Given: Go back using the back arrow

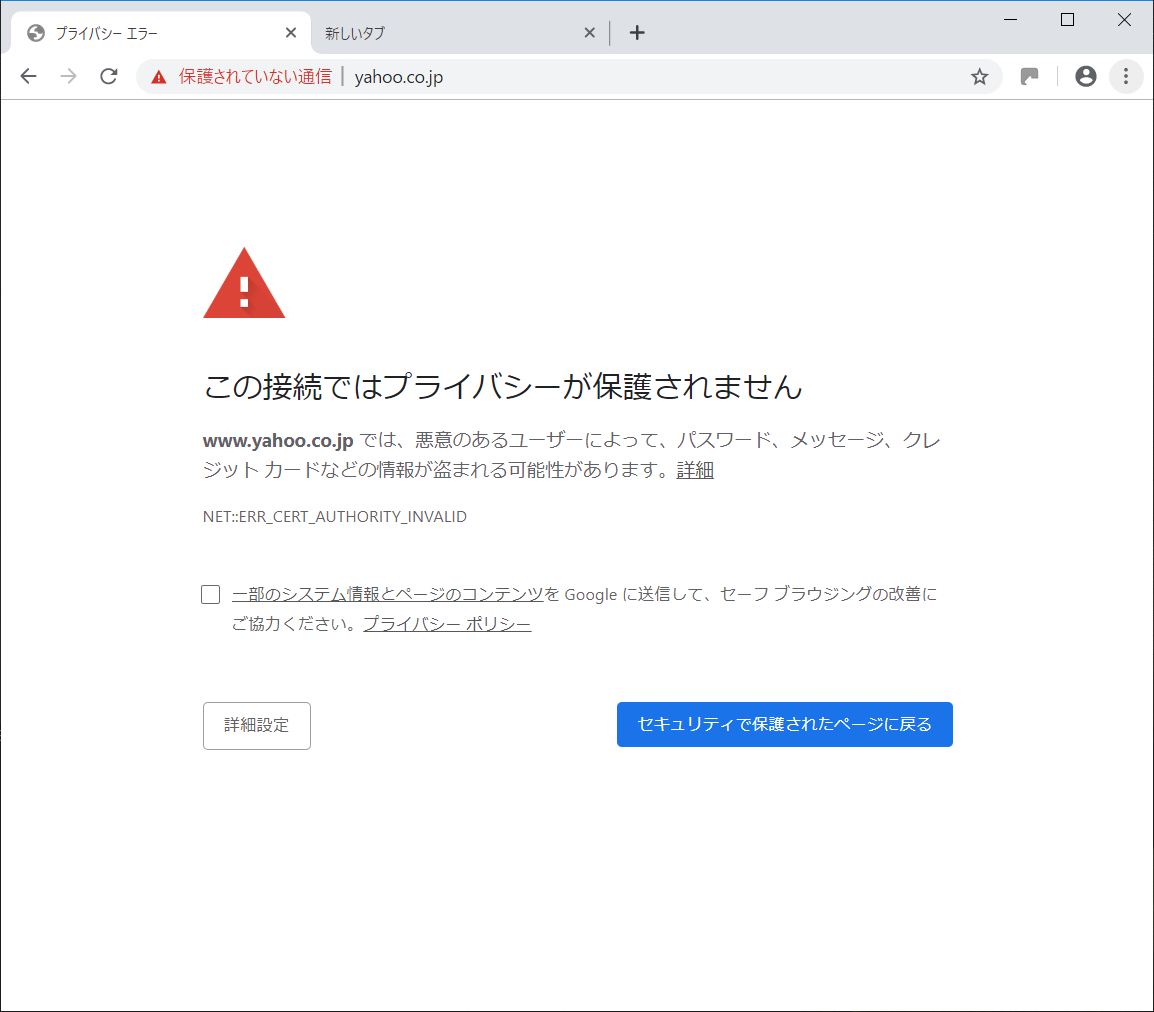Looking at the screenshot, I should [29, 77].
